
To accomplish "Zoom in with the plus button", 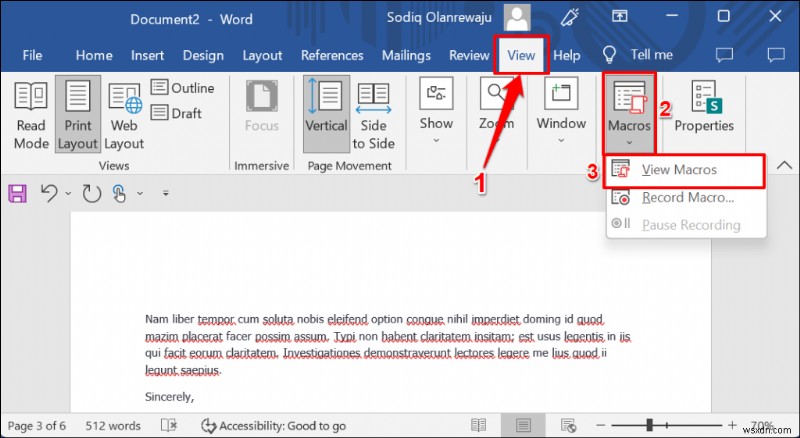I will click(732, 425).
